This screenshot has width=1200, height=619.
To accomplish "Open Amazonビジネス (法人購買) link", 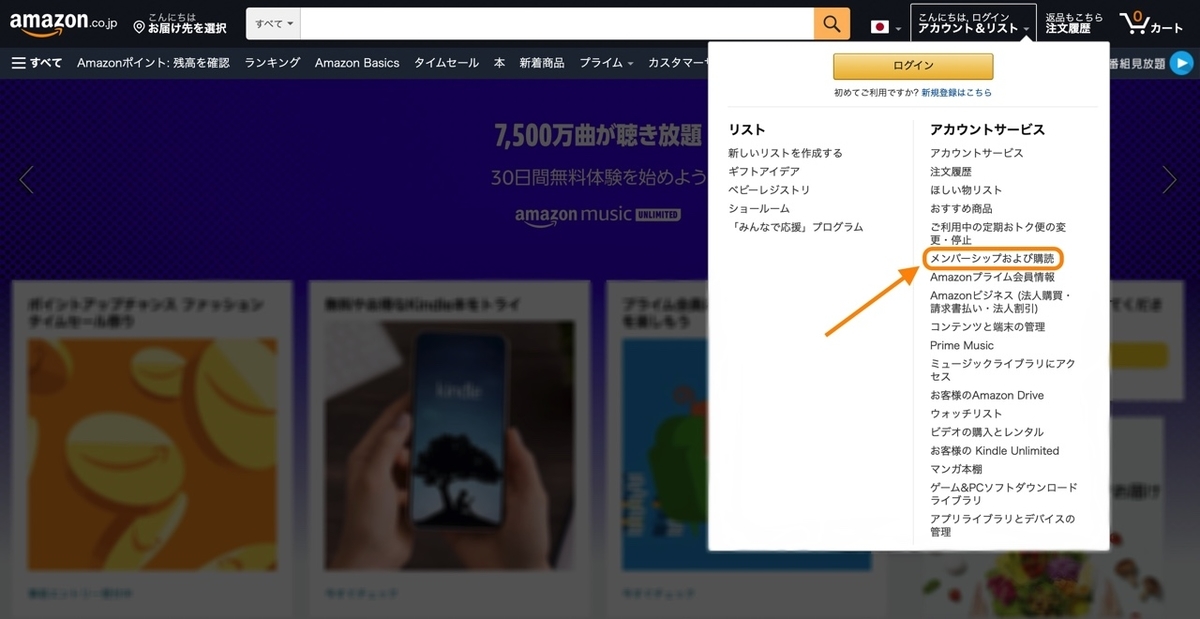I will point(1001,302).
